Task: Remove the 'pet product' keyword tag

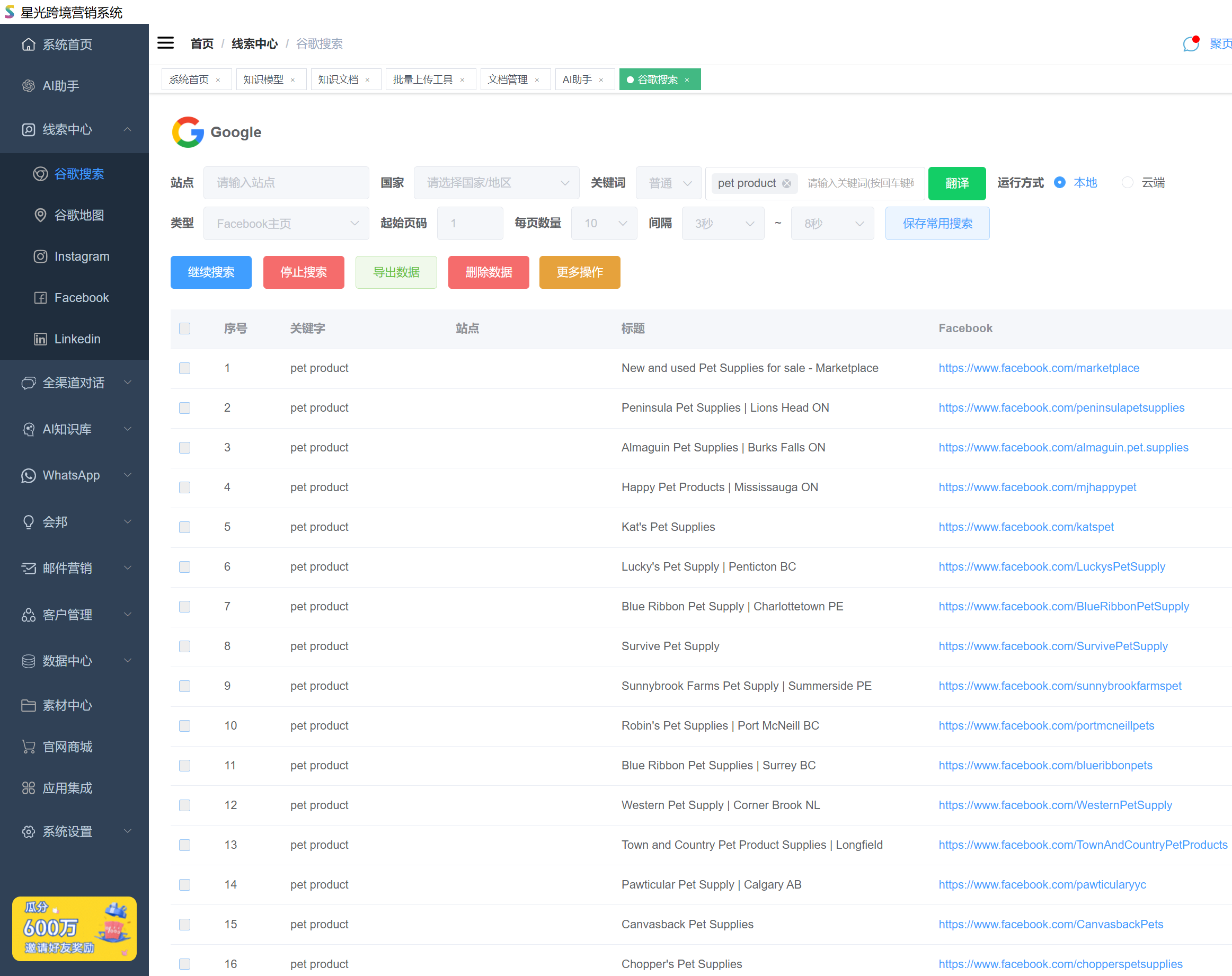Action: coord(786,183)
